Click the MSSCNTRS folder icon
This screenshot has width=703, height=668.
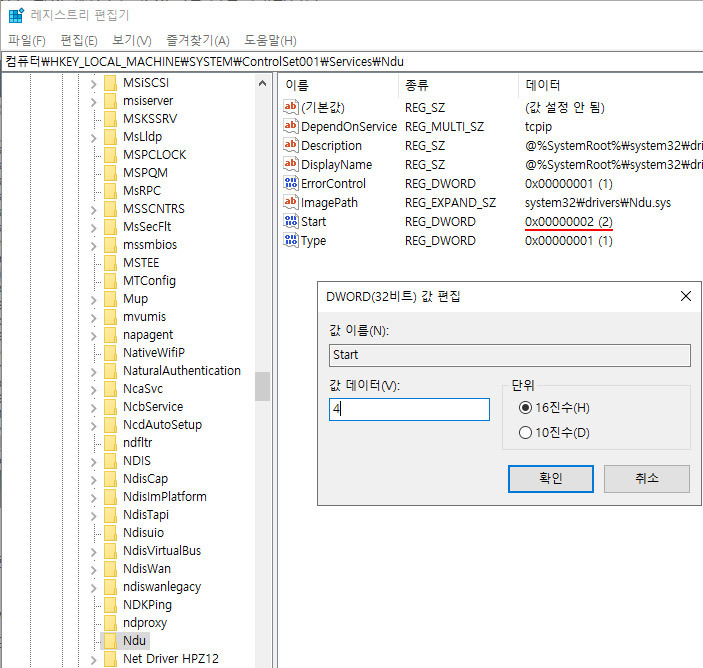coord(110,209)
